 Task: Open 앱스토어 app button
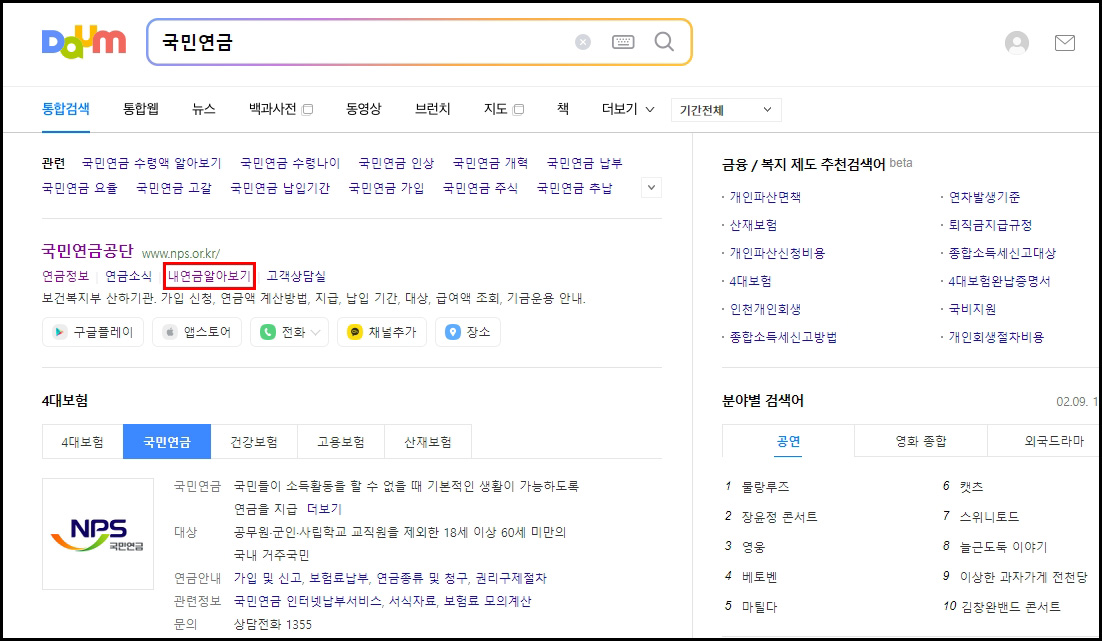click(197, 332)
